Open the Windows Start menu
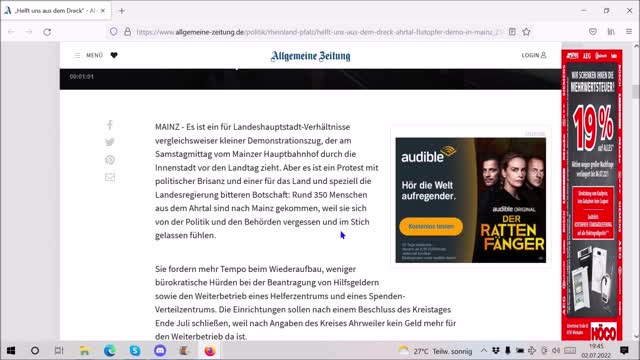 [x=11, y=351]
